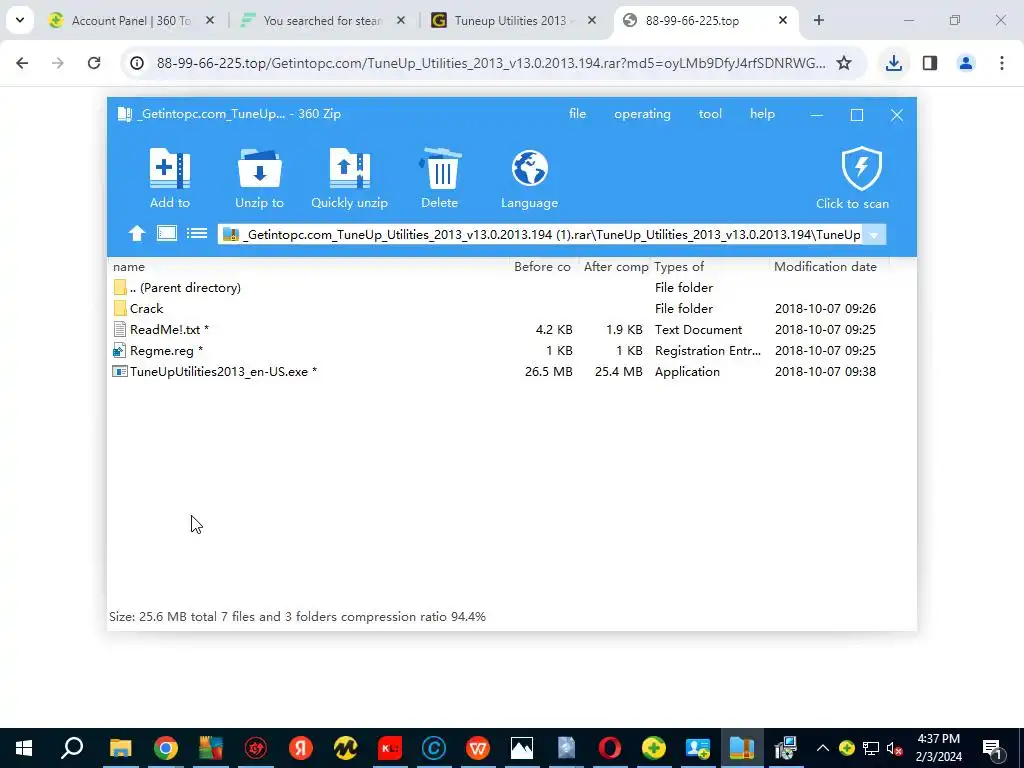Viewport: 1024px width, 768px height.
Task: Show hidden system tray icons
Action: tap(823, 748)
